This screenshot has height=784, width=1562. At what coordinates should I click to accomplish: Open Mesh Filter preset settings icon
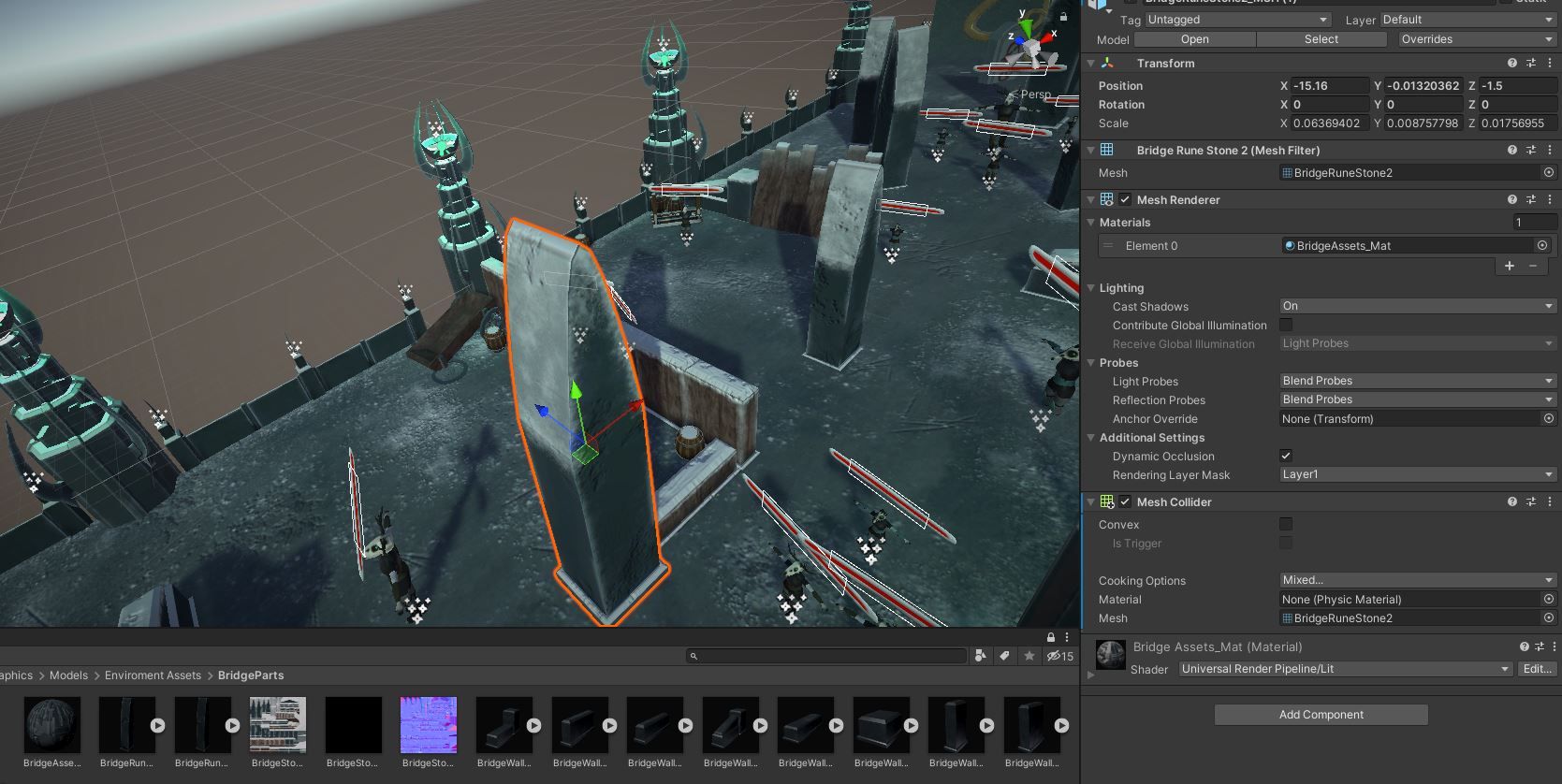[x=1531, y=150]
